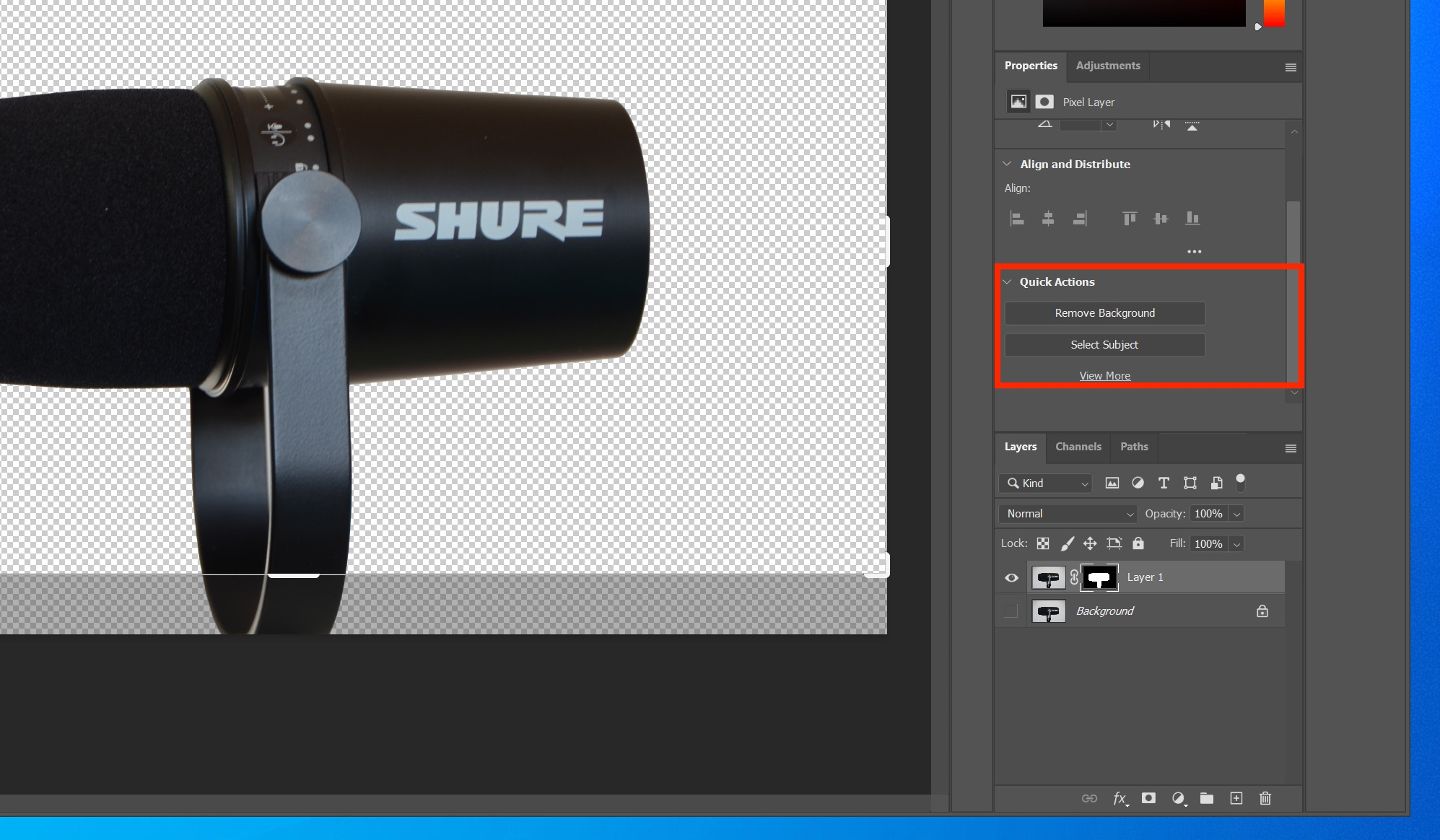Align top edges

tap(1130, 218)
